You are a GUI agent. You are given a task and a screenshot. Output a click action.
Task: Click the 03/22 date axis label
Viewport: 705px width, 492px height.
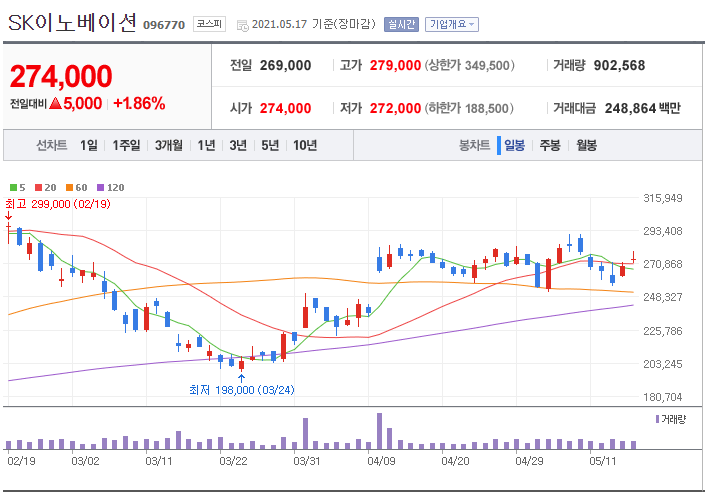pos(233,461)
